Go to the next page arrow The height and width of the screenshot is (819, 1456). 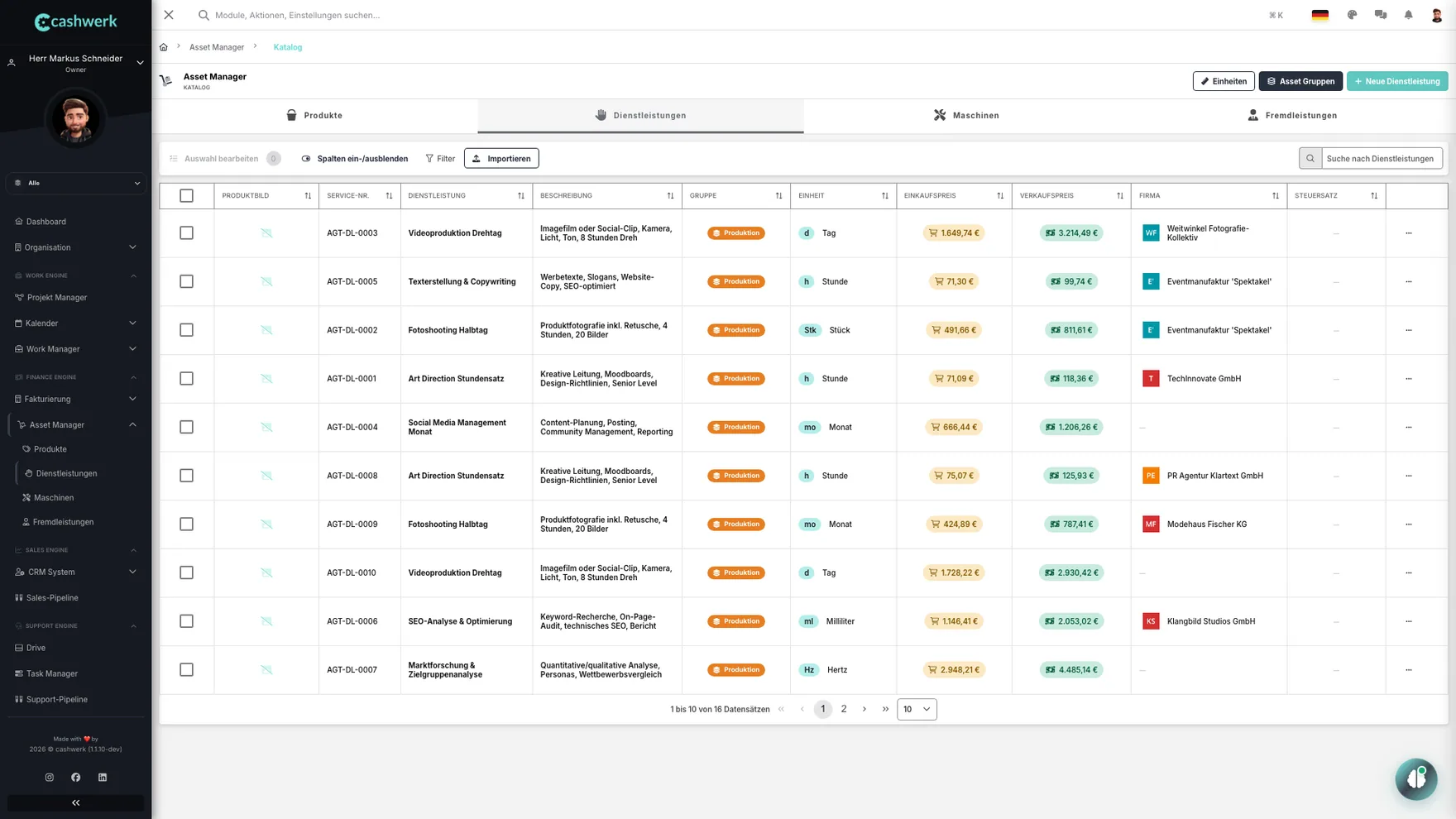pos(864,709)
